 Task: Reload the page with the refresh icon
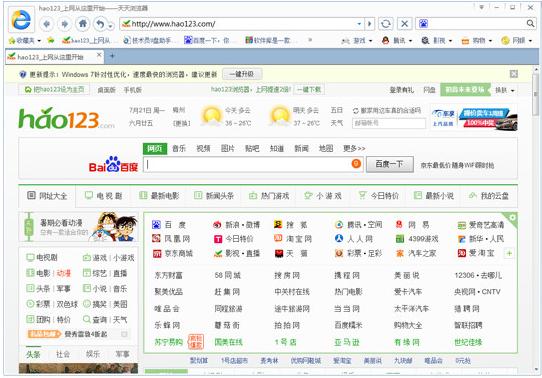[x=386, y=24]
